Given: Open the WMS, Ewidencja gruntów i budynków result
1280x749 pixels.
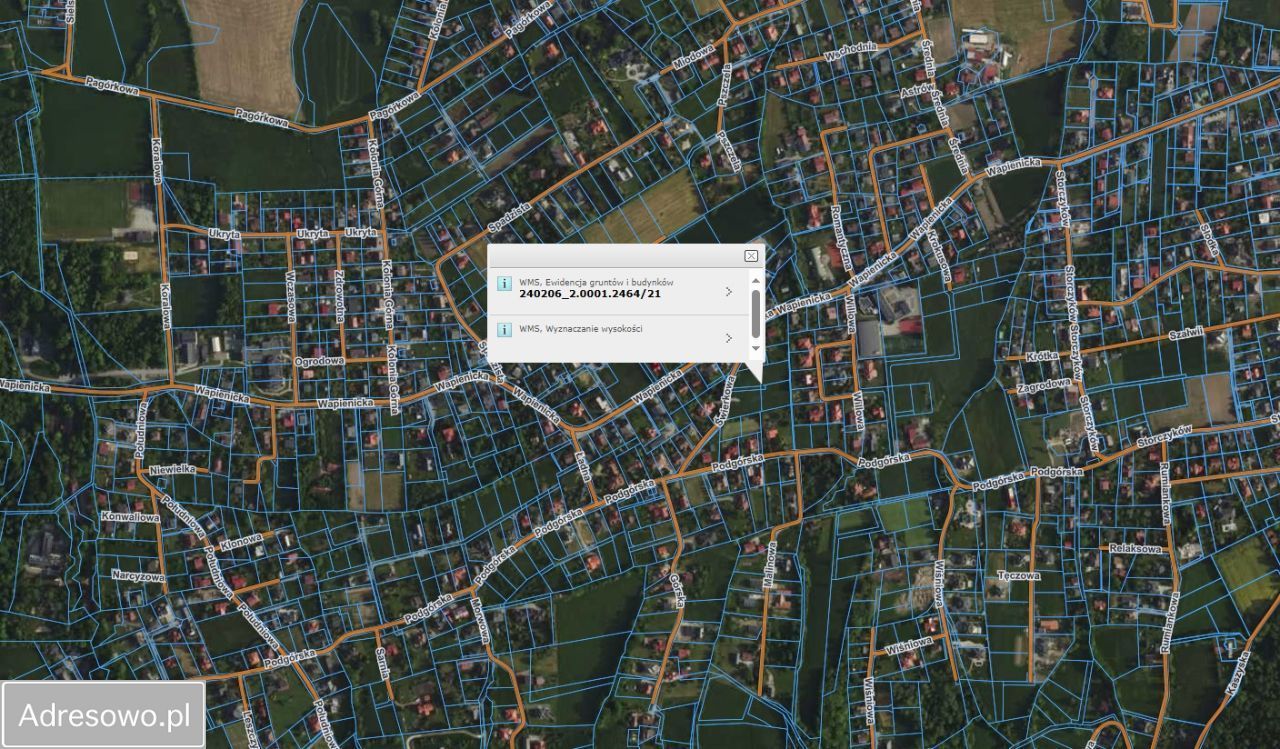Looking at the screenshot, I should pyautogui.click(x=596, y=282).
